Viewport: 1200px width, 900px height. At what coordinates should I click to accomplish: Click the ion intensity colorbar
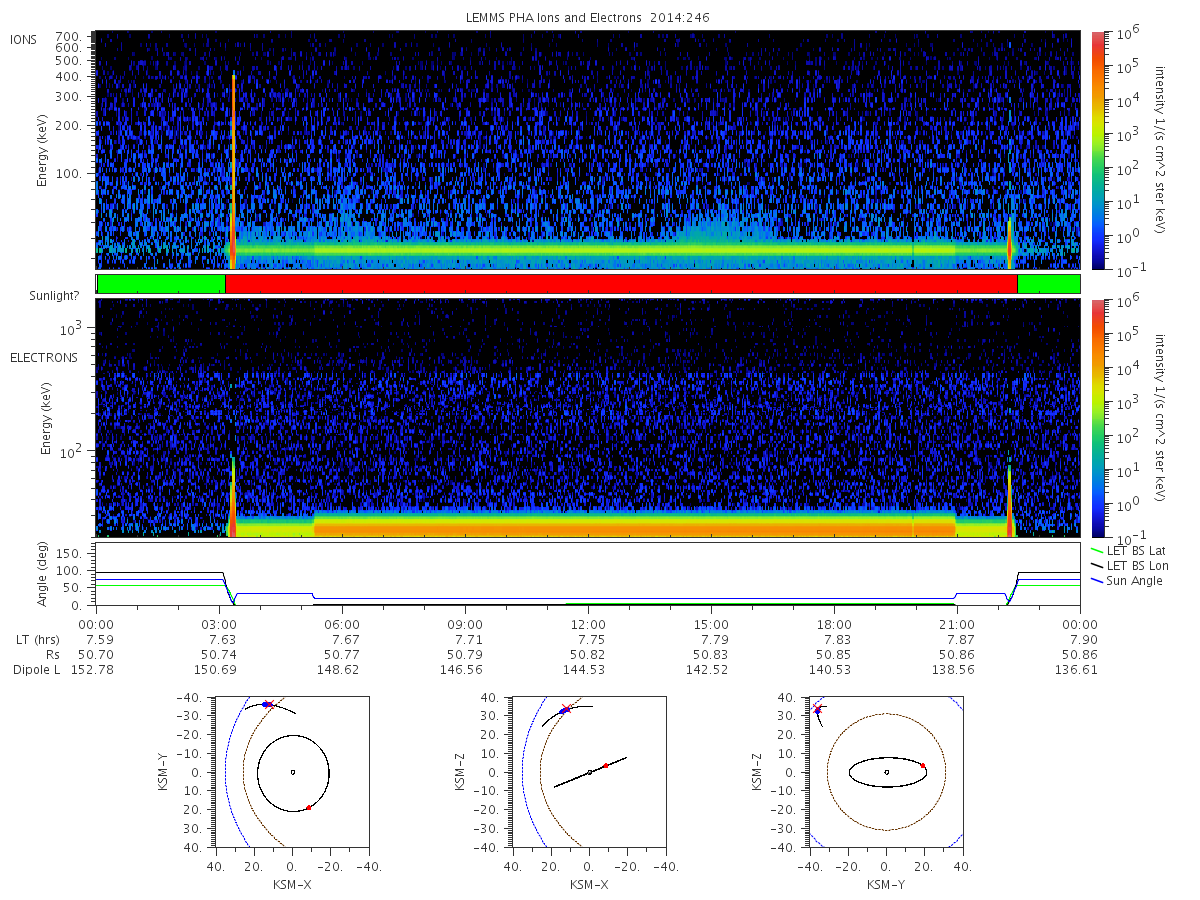tap(1098, 150)
